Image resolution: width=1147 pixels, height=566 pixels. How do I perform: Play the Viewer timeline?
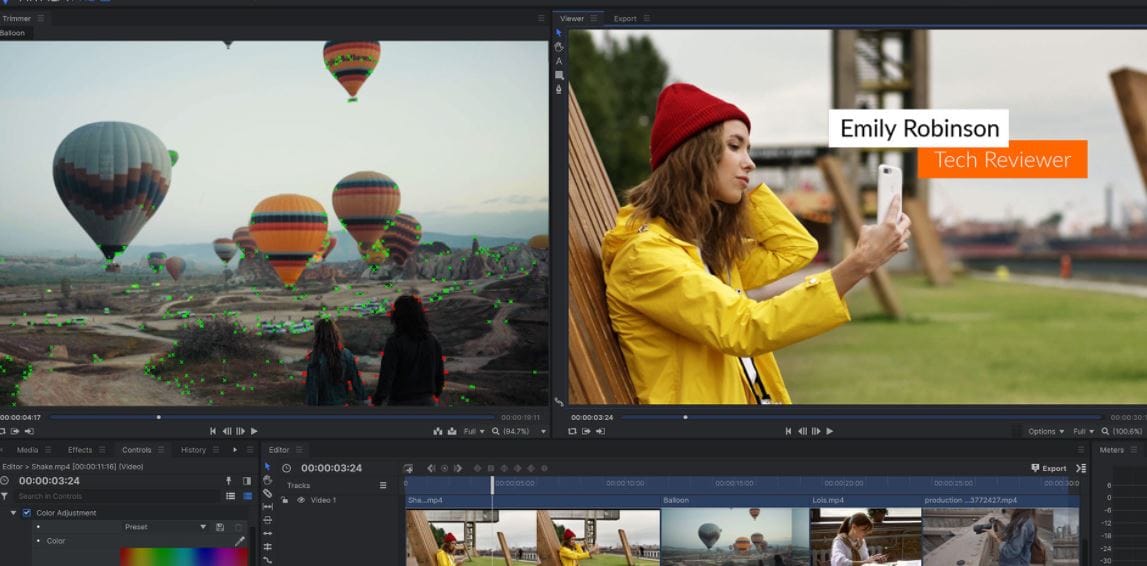coord(830,431)
